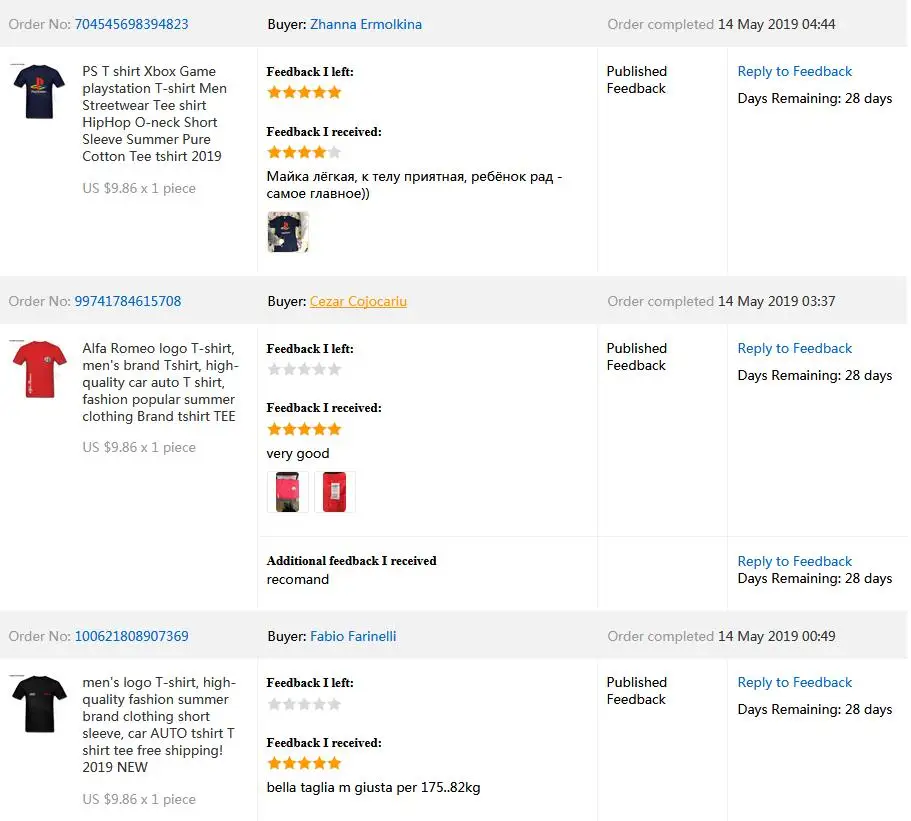
Task: View second photo in Cezar's feedback
Action: click(x=335, y=492)
